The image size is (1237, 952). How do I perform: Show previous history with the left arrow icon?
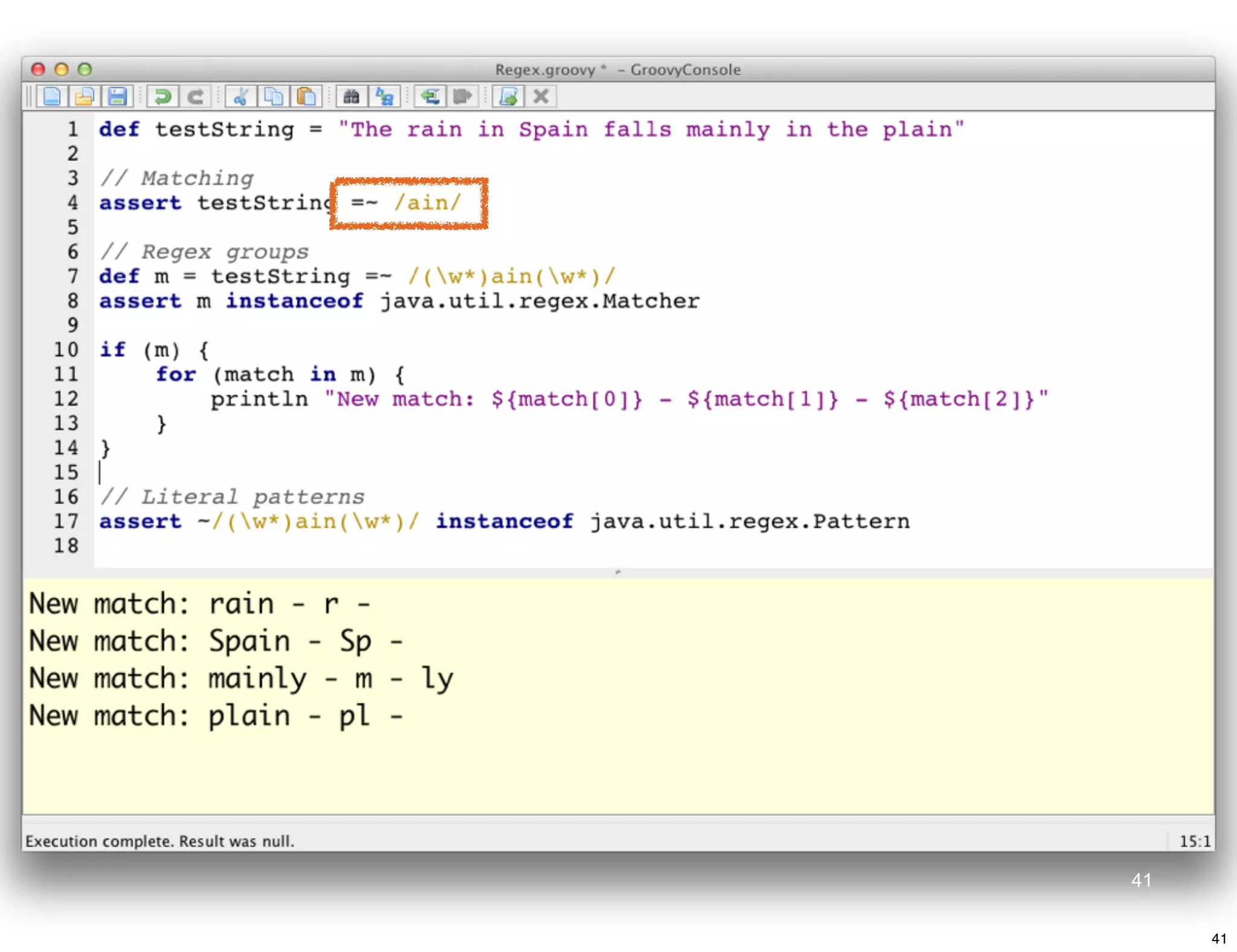click(430, 97)
